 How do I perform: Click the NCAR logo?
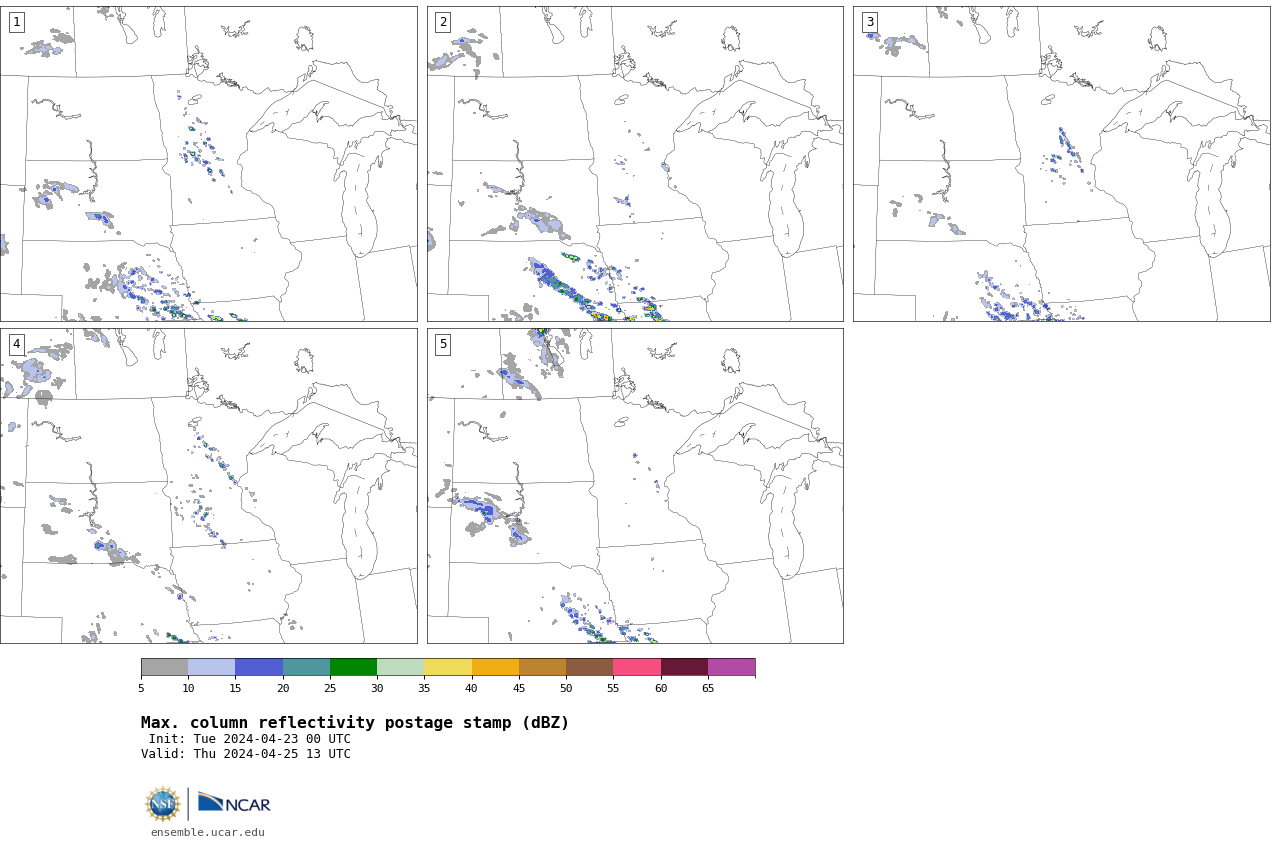(234, 803)
